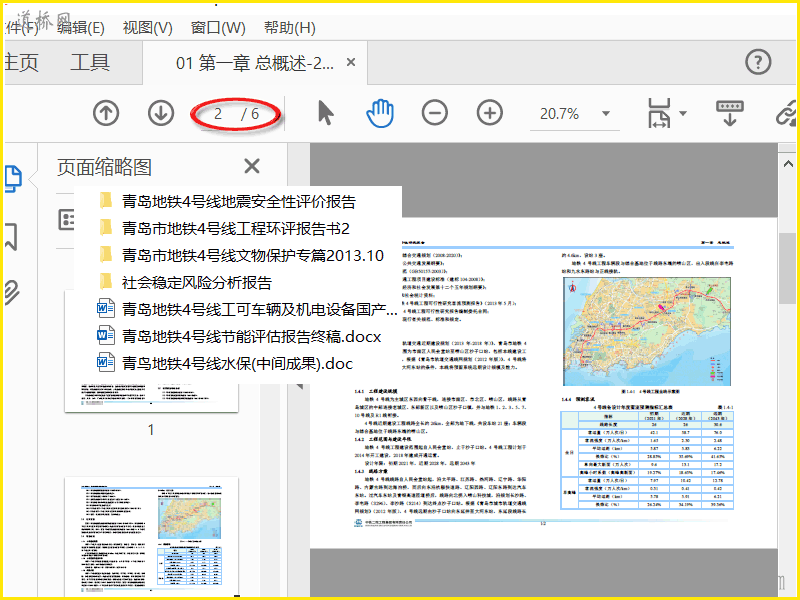Collapse the sidebar with the panel splitter arrow
Image resolution: width=800 pixels, height=600 pixels.
299,386
